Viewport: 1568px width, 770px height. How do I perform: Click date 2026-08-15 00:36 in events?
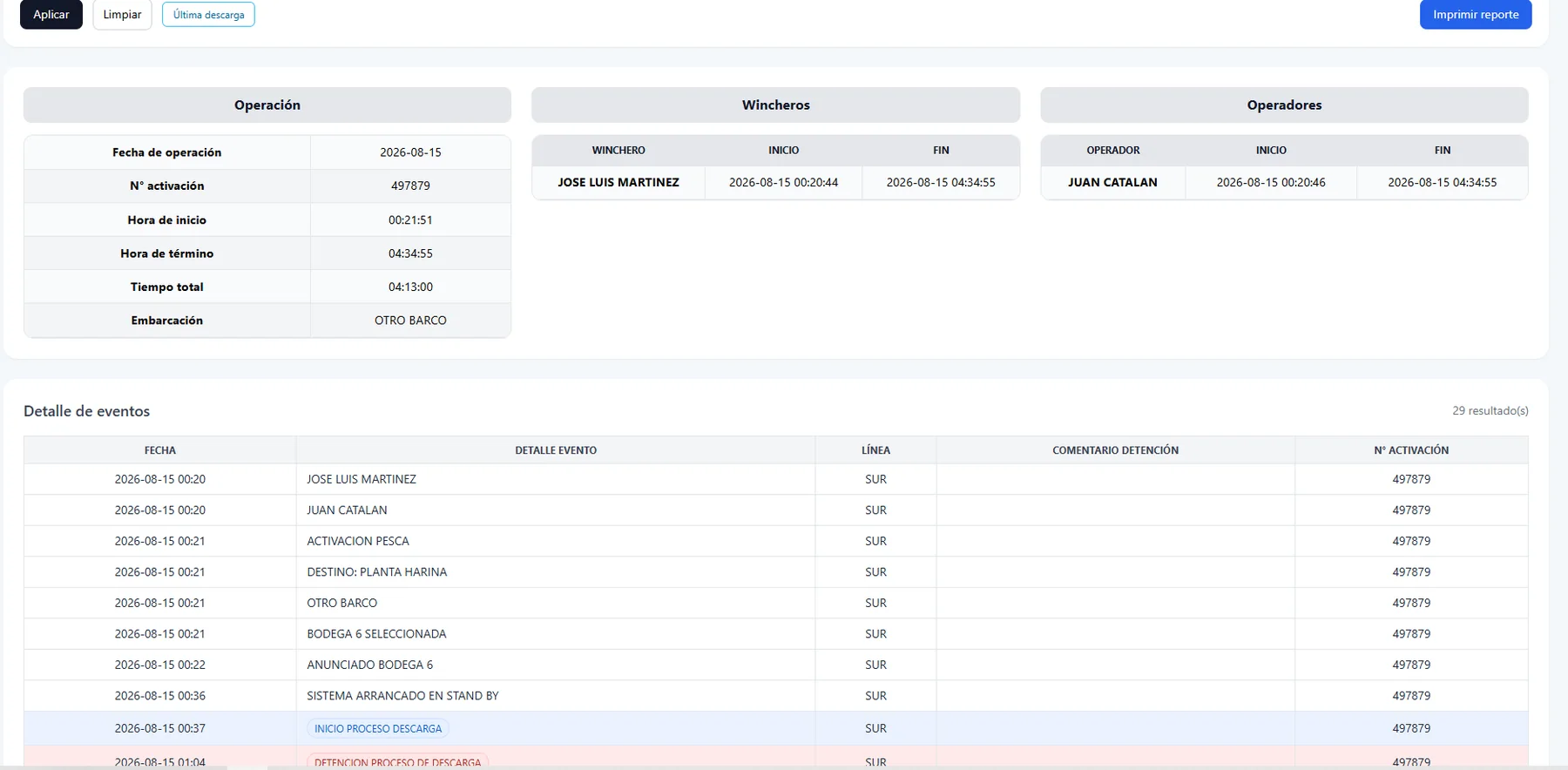pos(160,696)
